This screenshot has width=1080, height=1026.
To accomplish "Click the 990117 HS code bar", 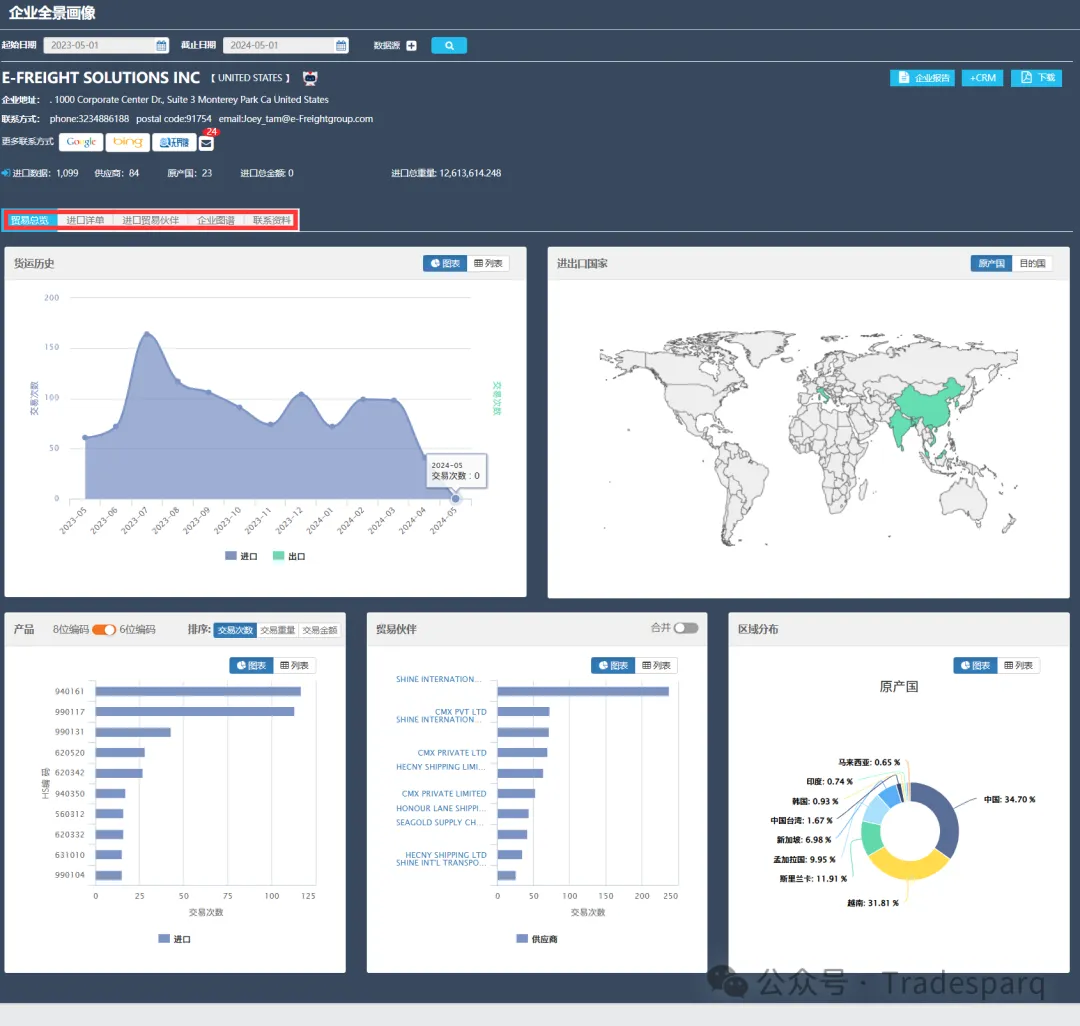I will click(195, 711).
